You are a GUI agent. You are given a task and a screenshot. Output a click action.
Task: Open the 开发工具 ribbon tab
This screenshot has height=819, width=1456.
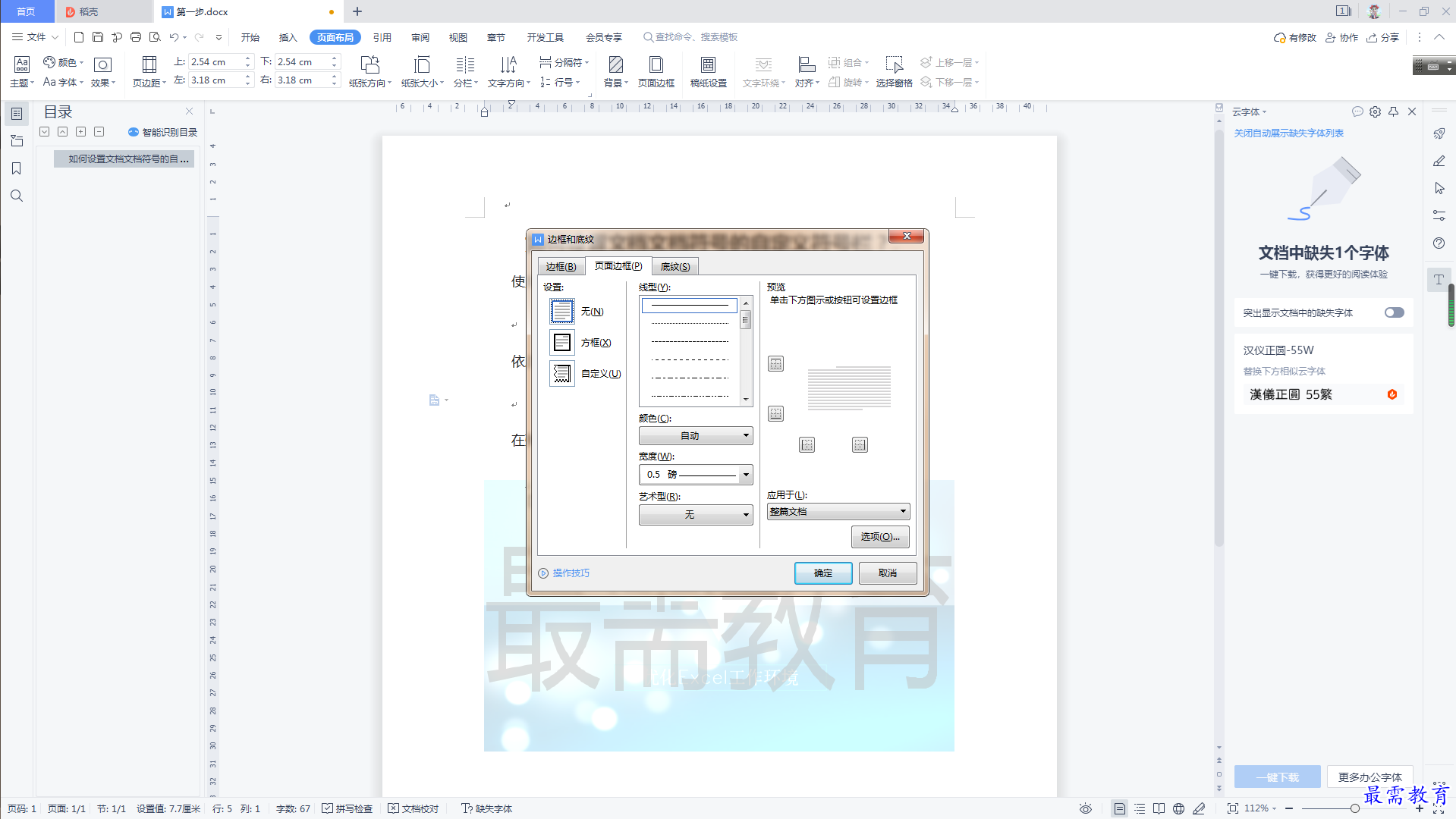tap(546, 37)
